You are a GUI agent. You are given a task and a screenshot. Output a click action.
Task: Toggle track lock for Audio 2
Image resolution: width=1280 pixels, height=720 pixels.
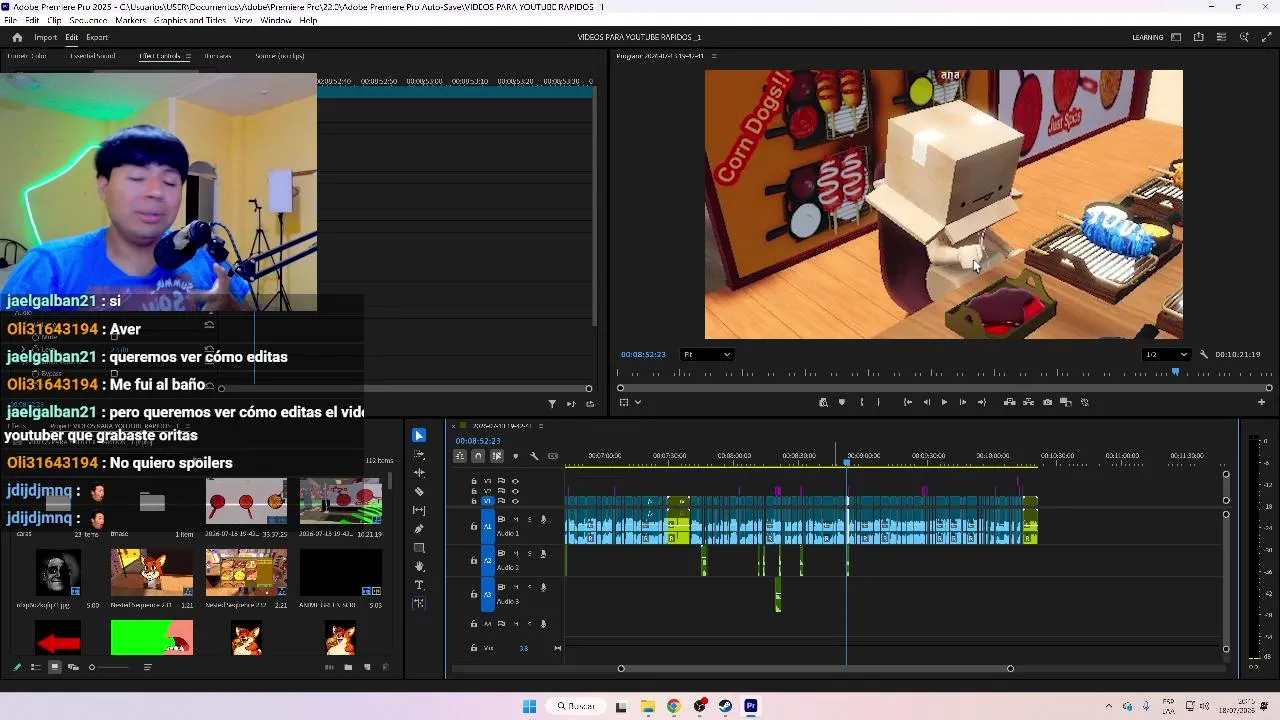(x=474, y=560)
